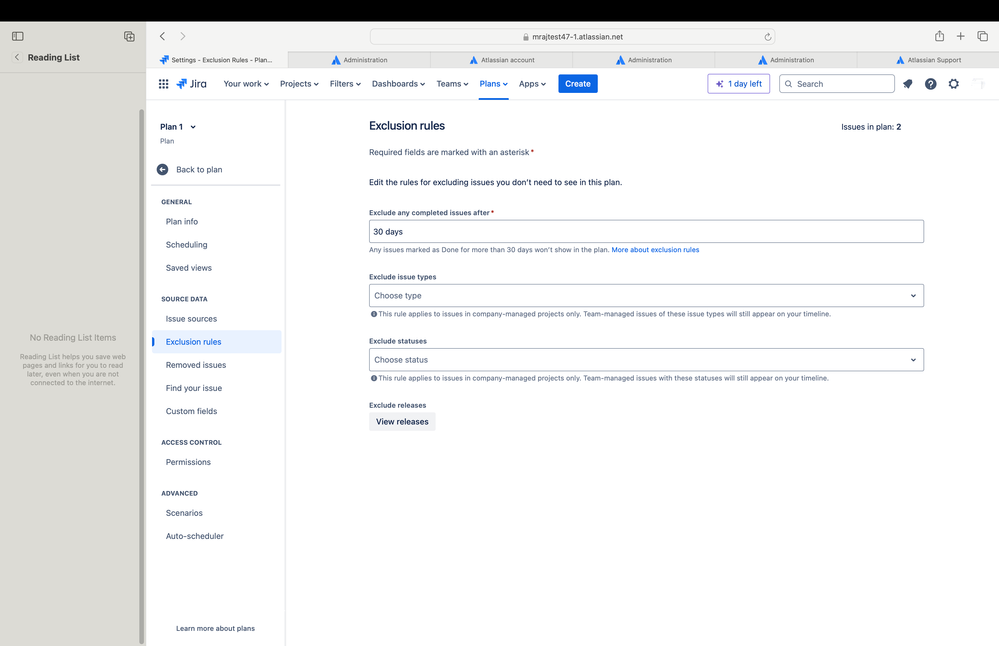Reload the page with refresh icon

coord(768,37)
